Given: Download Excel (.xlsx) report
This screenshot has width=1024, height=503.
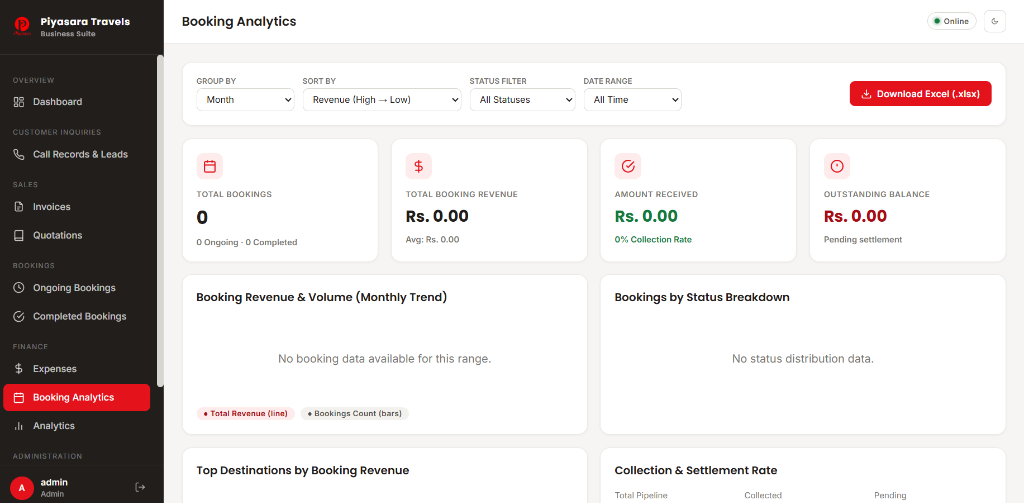Looking at the screenshot, I should click(921, 94).
